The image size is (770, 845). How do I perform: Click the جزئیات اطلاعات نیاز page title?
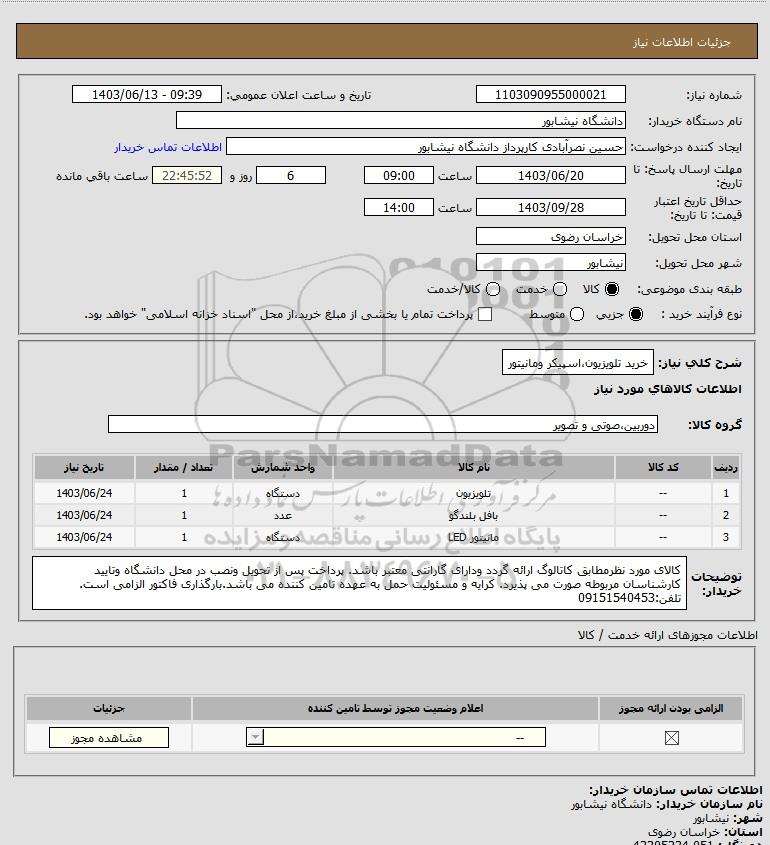(682, 42)
